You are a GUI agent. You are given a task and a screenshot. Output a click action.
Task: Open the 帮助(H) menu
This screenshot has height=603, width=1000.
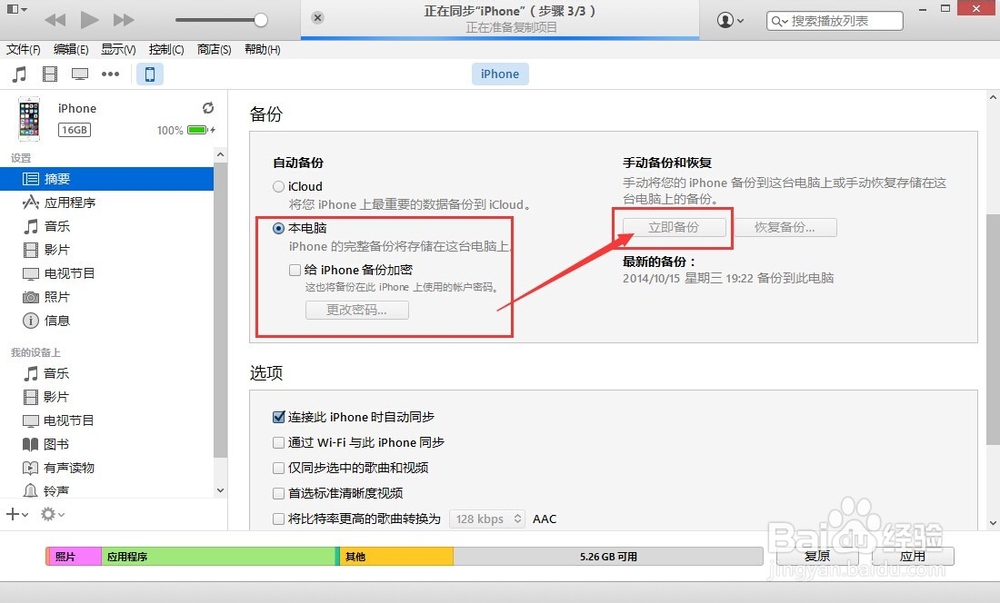(262, 49)
